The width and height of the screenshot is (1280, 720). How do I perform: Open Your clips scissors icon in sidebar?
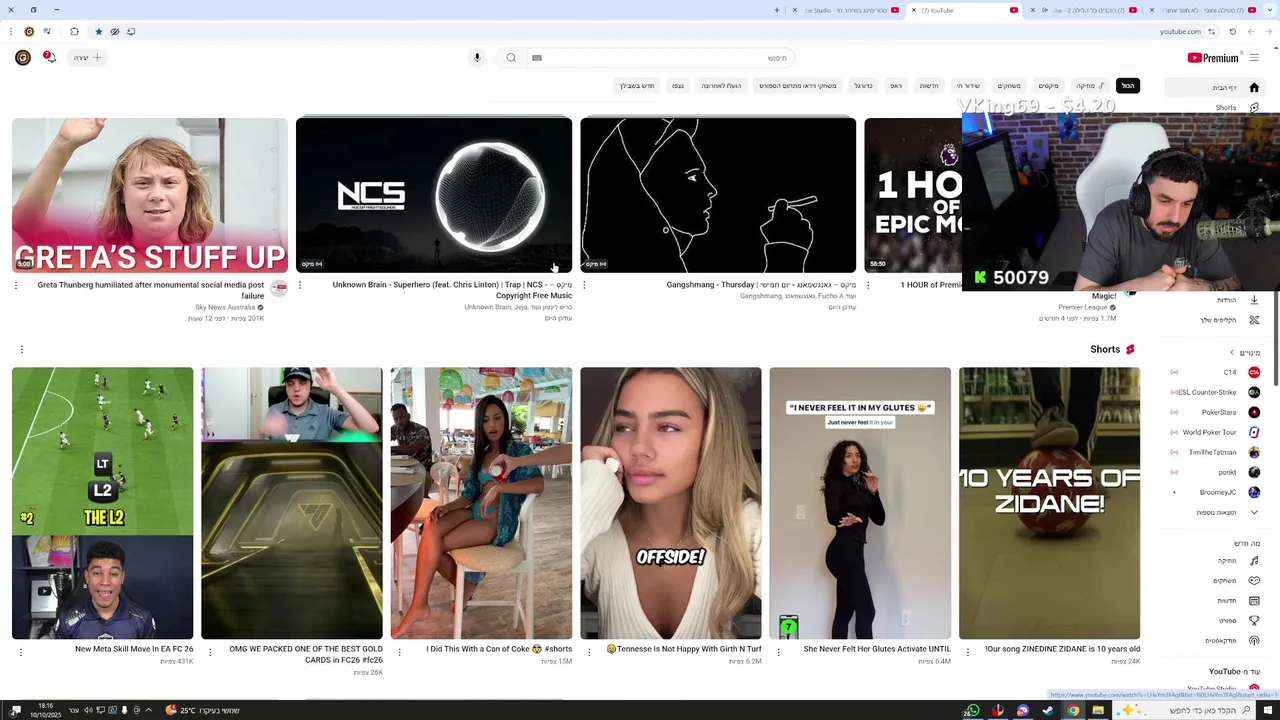pyautogui.click(x=1254, y=320)
